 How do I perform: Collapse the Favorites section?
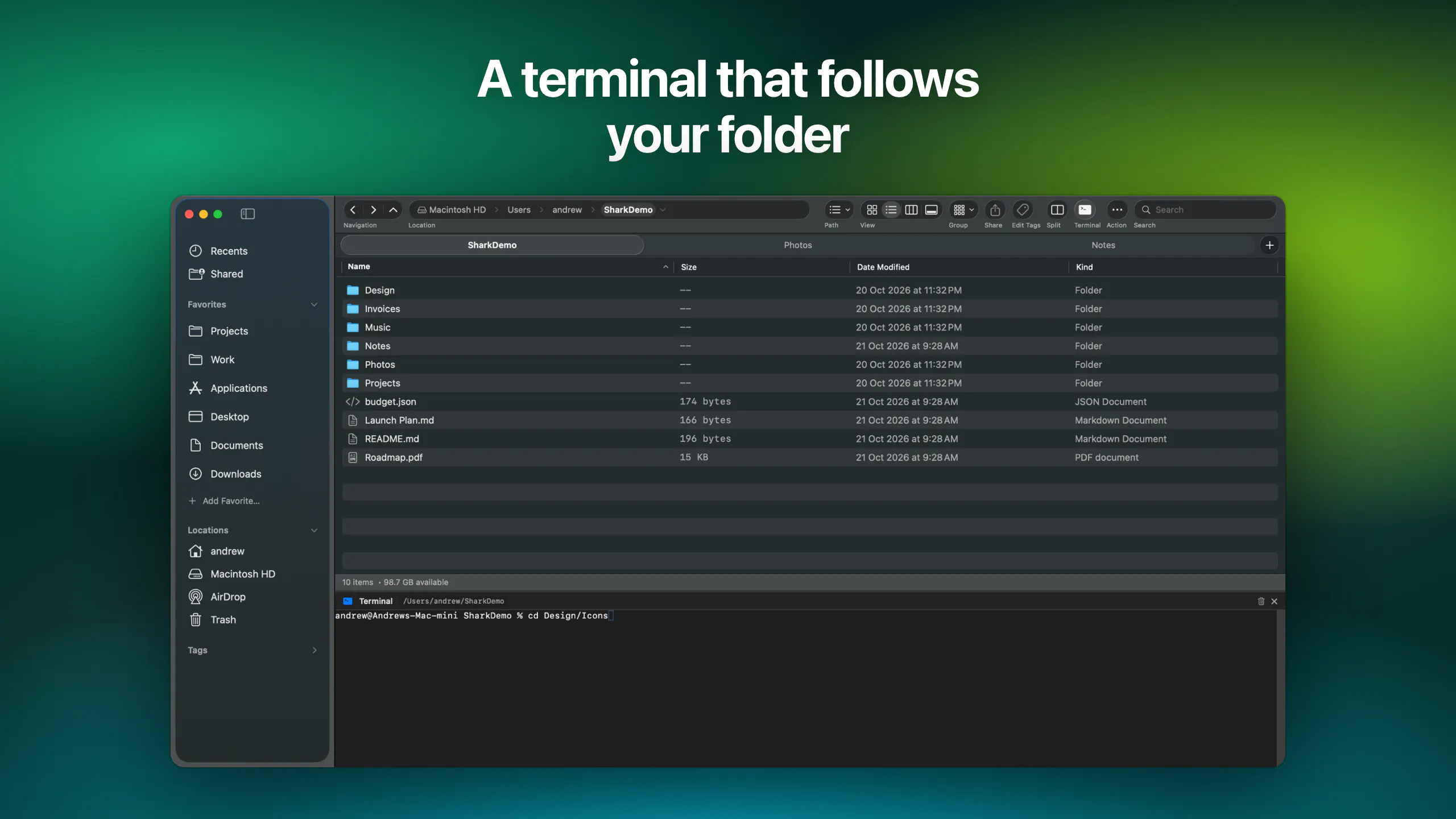tap(314, 305)
